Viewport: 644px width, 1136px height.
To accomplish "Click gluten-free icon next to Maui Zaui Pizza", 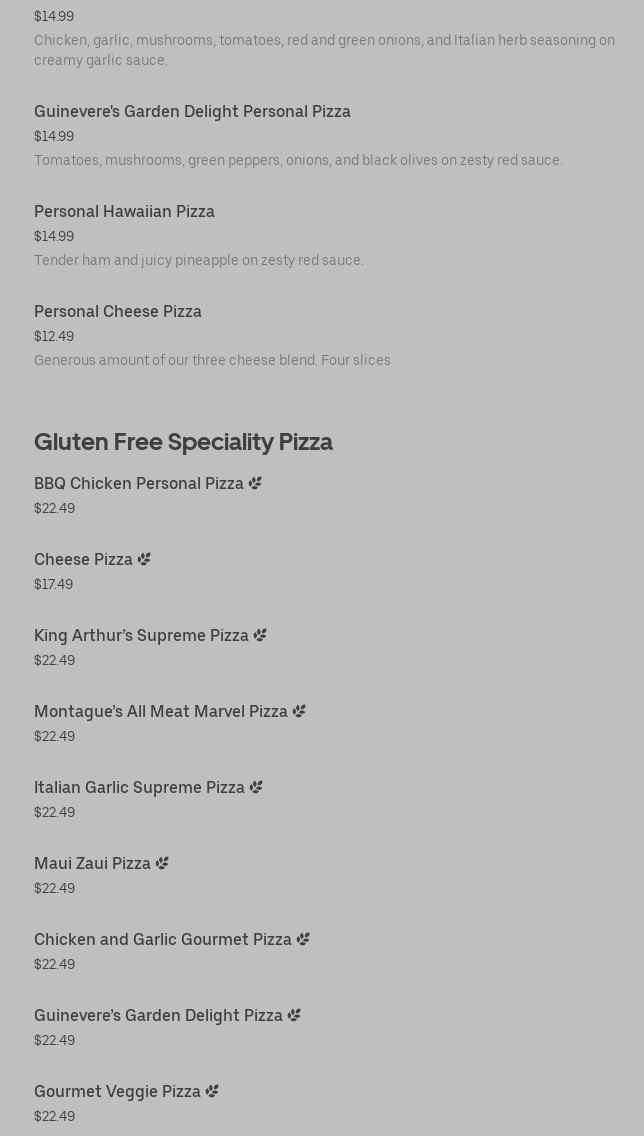I will click(162, 863).
